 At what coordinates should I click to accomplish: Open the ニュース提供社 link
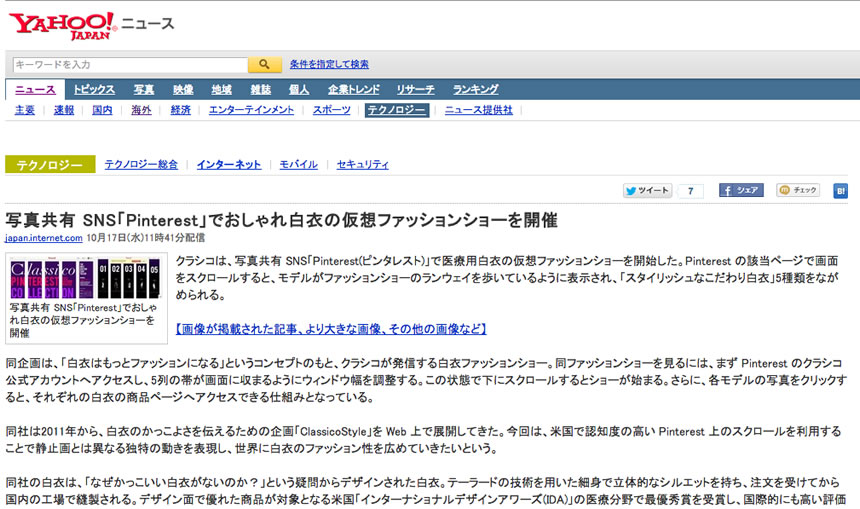tap(478, 110)
